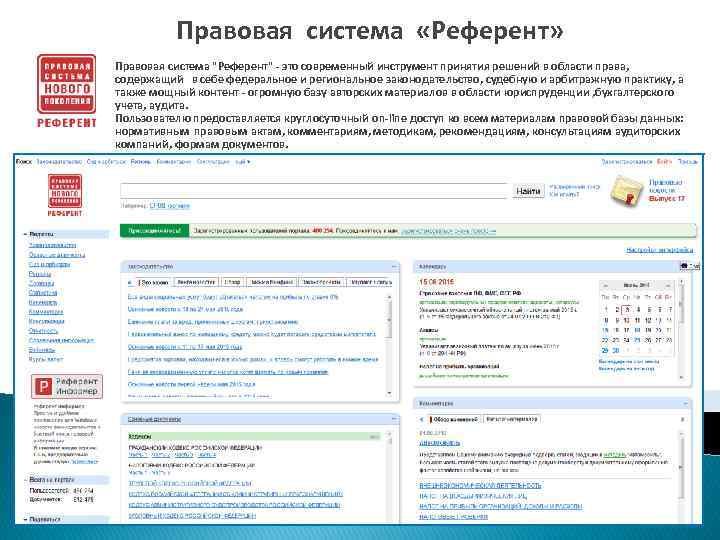The height and width of the screenshot is (540, 720).
Task: Collapse the Всего на портале sidebar section
Action: click(25, 479)
